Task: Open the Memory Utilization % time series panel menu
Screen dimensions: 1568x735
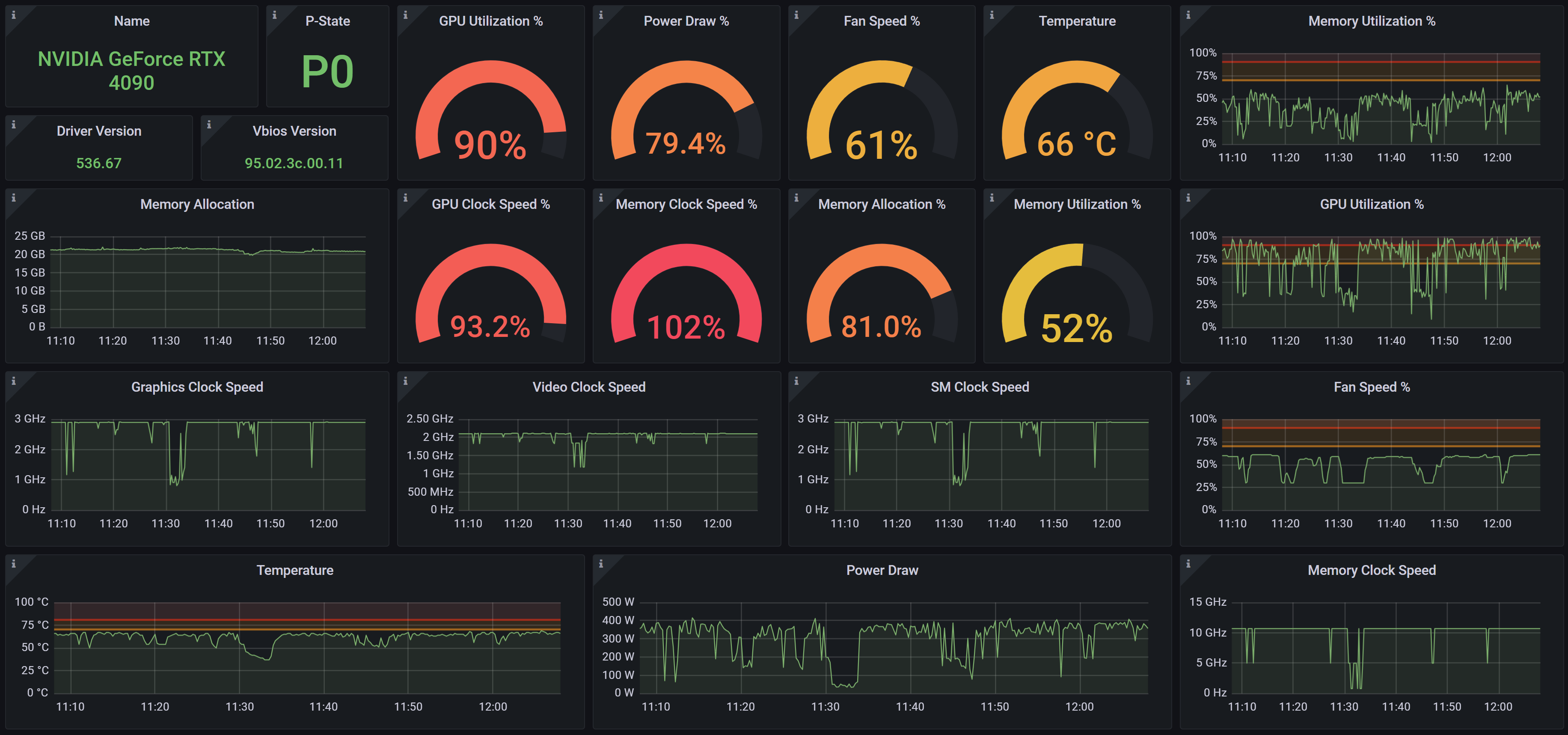Action: click(x=1370, y=20)
